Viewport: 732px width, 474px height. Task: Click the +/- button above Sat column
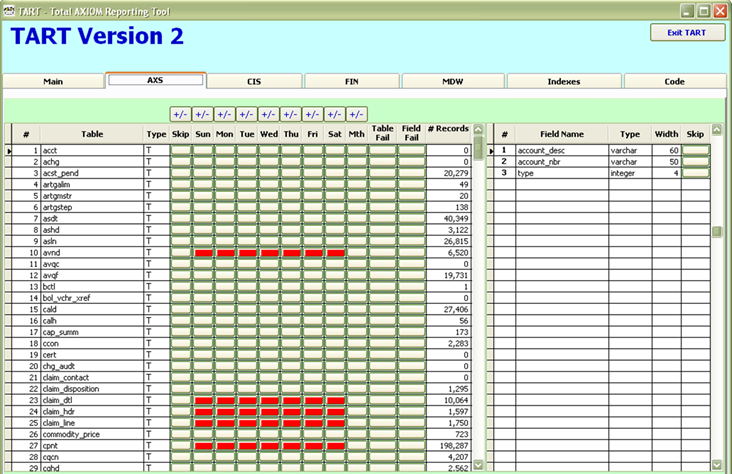[334, 114]
